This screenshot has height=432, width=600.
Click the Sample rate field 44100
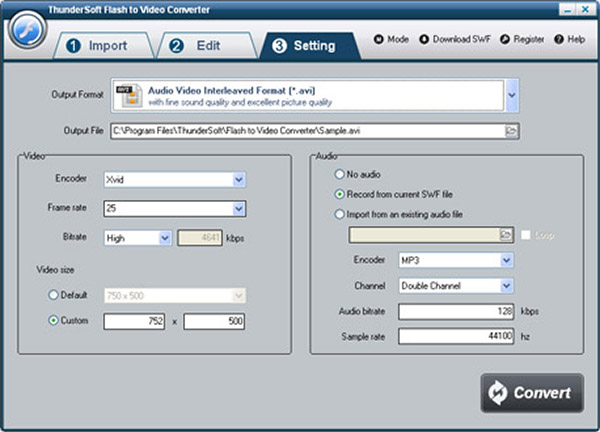(x=456, y=336)
